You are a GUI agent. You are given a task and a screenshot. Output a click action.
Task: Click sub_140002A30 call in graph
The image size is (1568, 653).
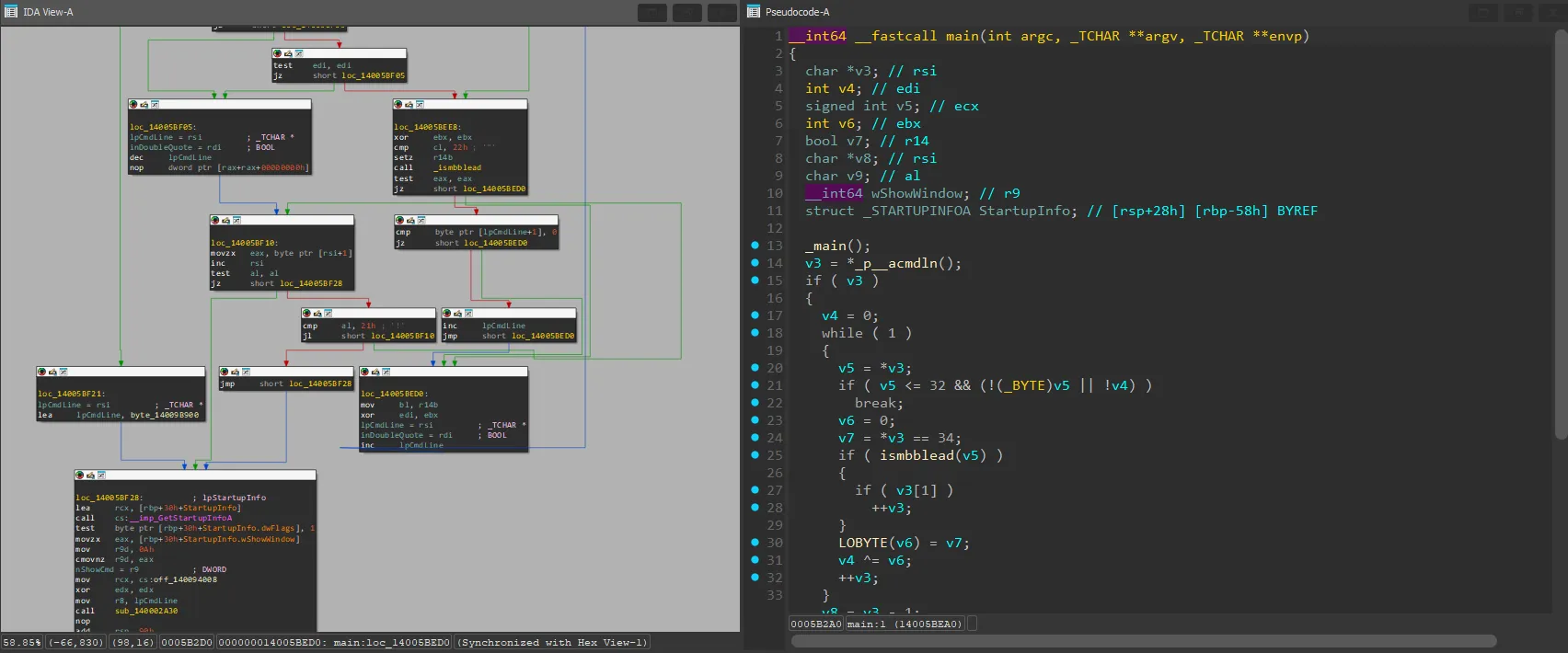click(x=146, y=611)
